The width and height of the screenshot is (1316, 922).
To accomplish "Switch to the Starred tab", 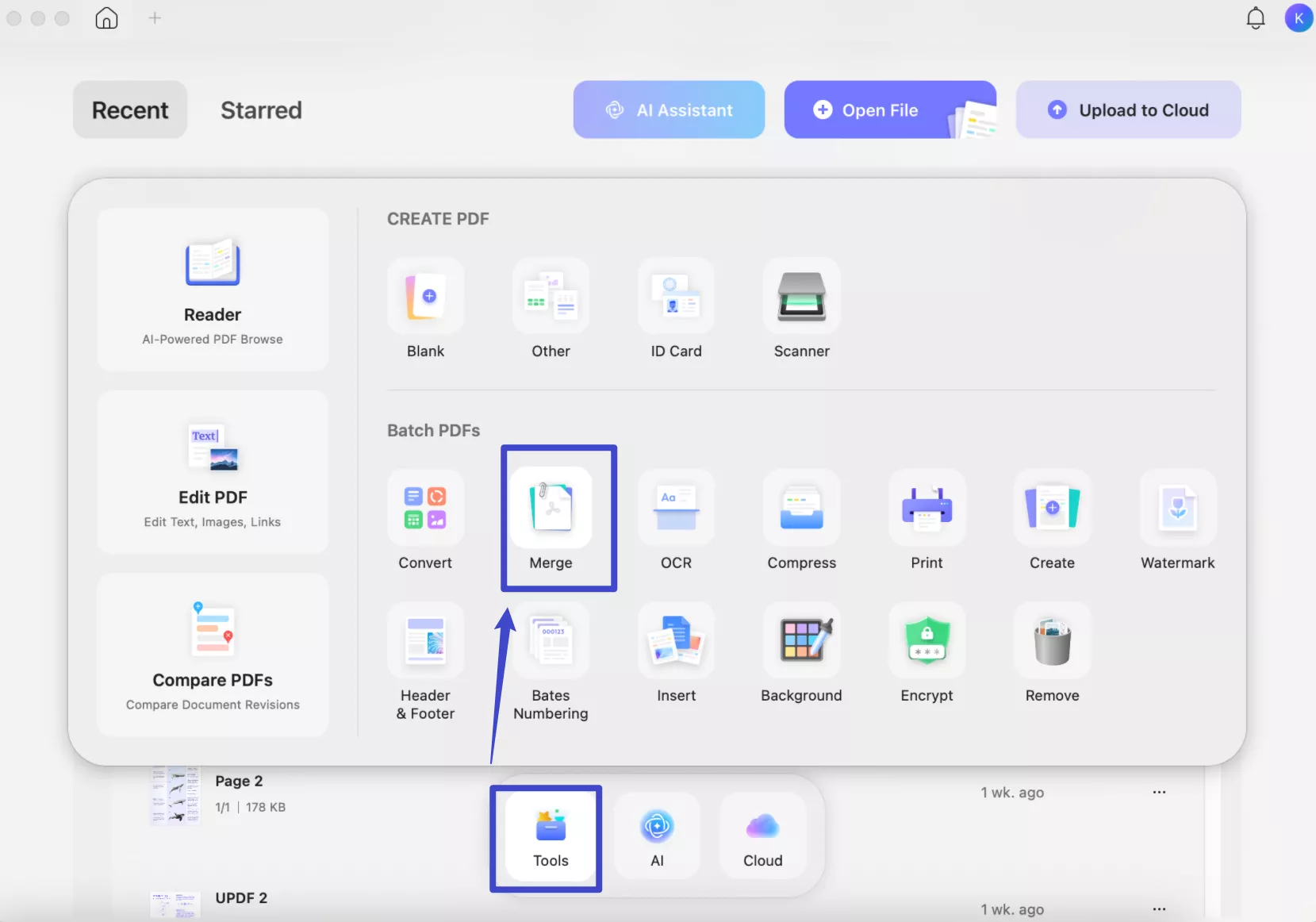I will point(261,109).
